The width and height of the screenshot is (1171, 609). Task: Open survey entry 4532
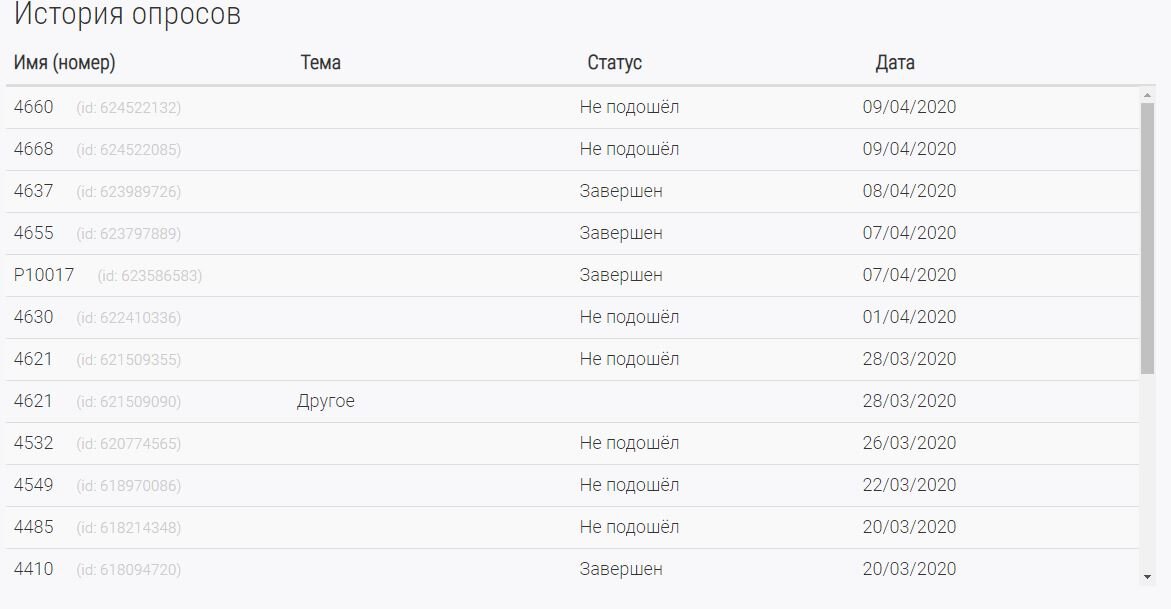click(x=34, y=443)
